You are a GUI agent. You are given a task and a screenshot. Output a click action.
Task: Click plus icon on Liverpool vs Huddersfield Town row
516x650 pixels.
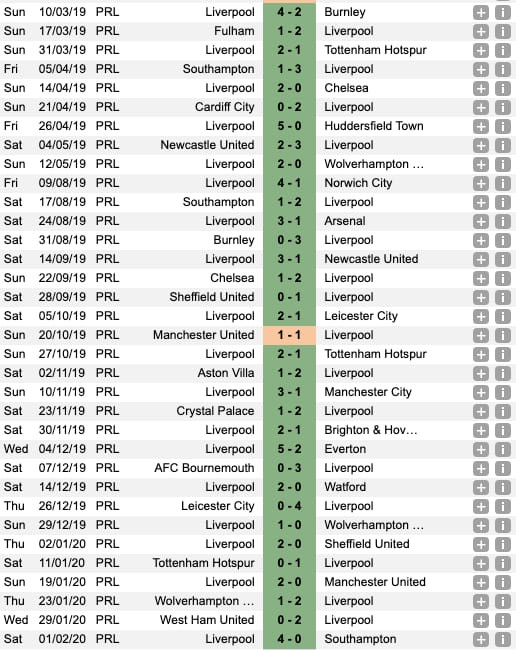(481, 126)
